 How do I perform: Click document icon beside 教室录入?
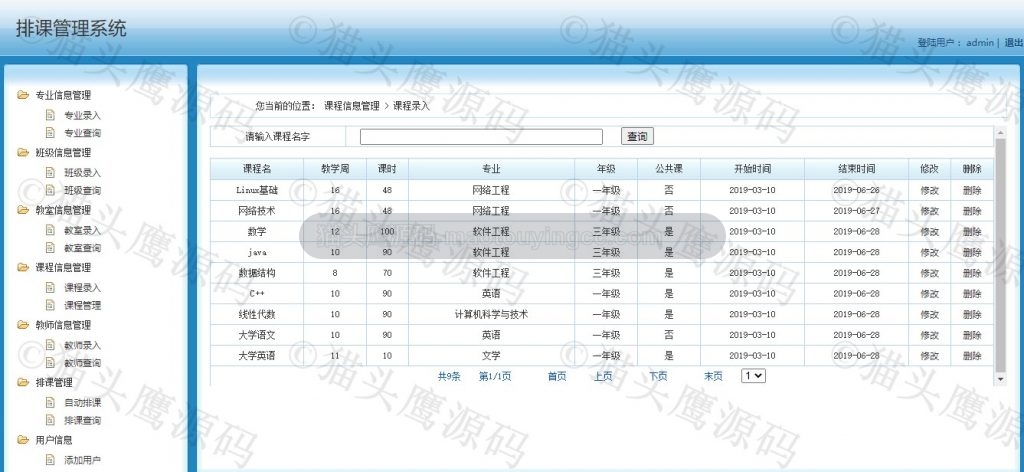[50, 230]
